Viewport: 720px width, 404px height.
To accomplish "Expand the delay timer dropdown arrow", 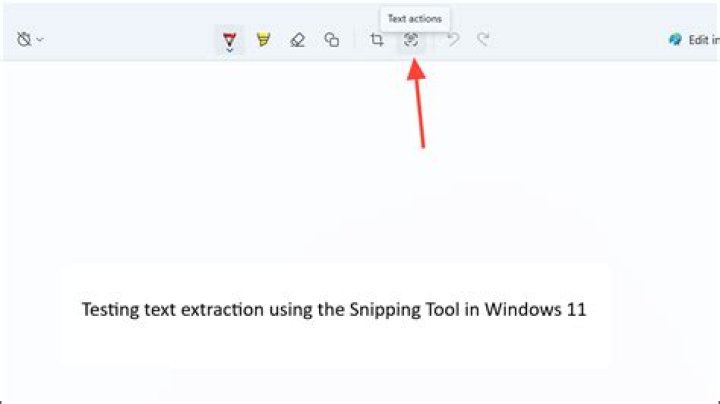I will click(x=40, y=40).
